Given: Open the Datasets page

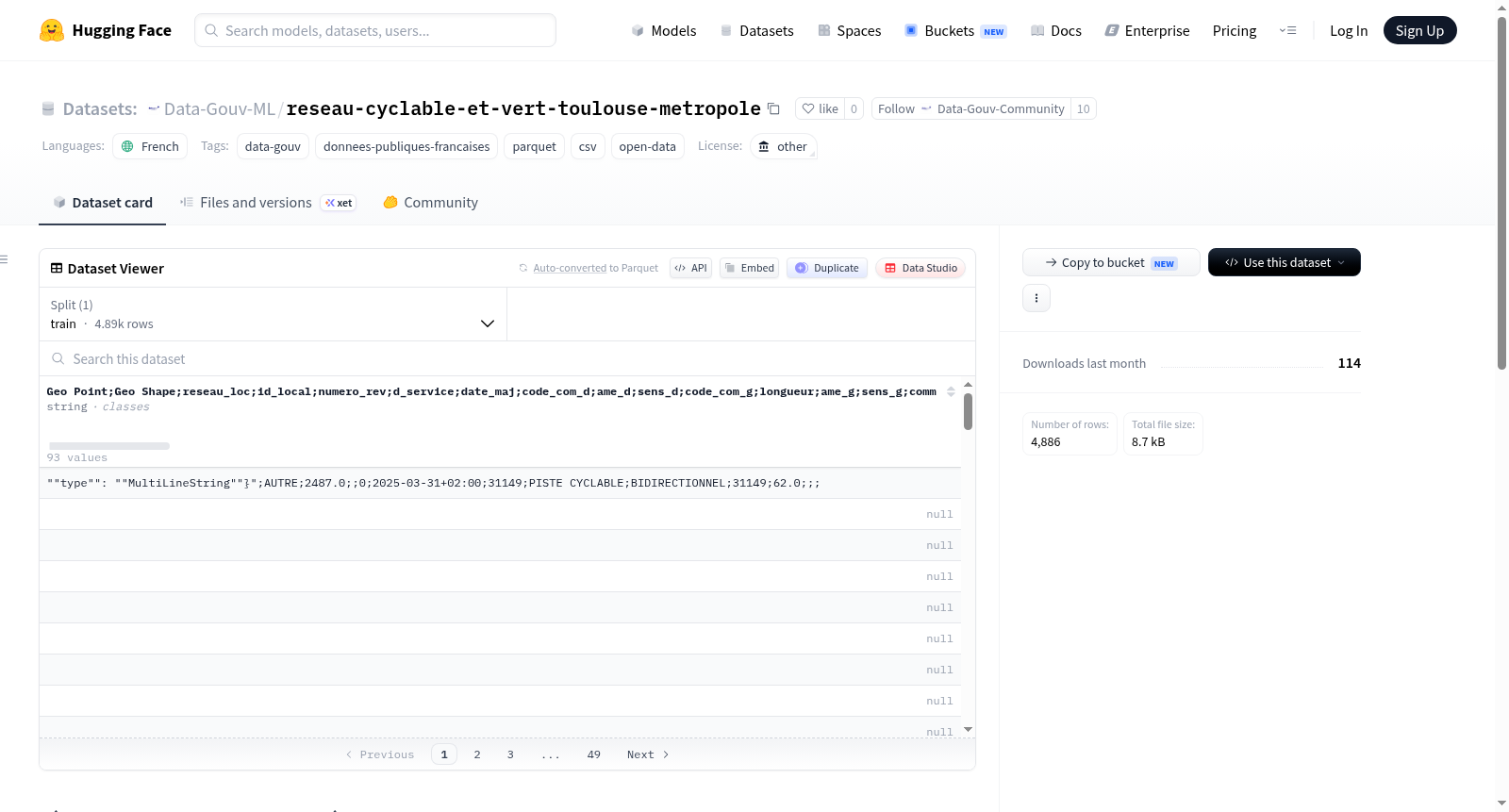Looking at the screenshot, I should click(x=756, y=30).
